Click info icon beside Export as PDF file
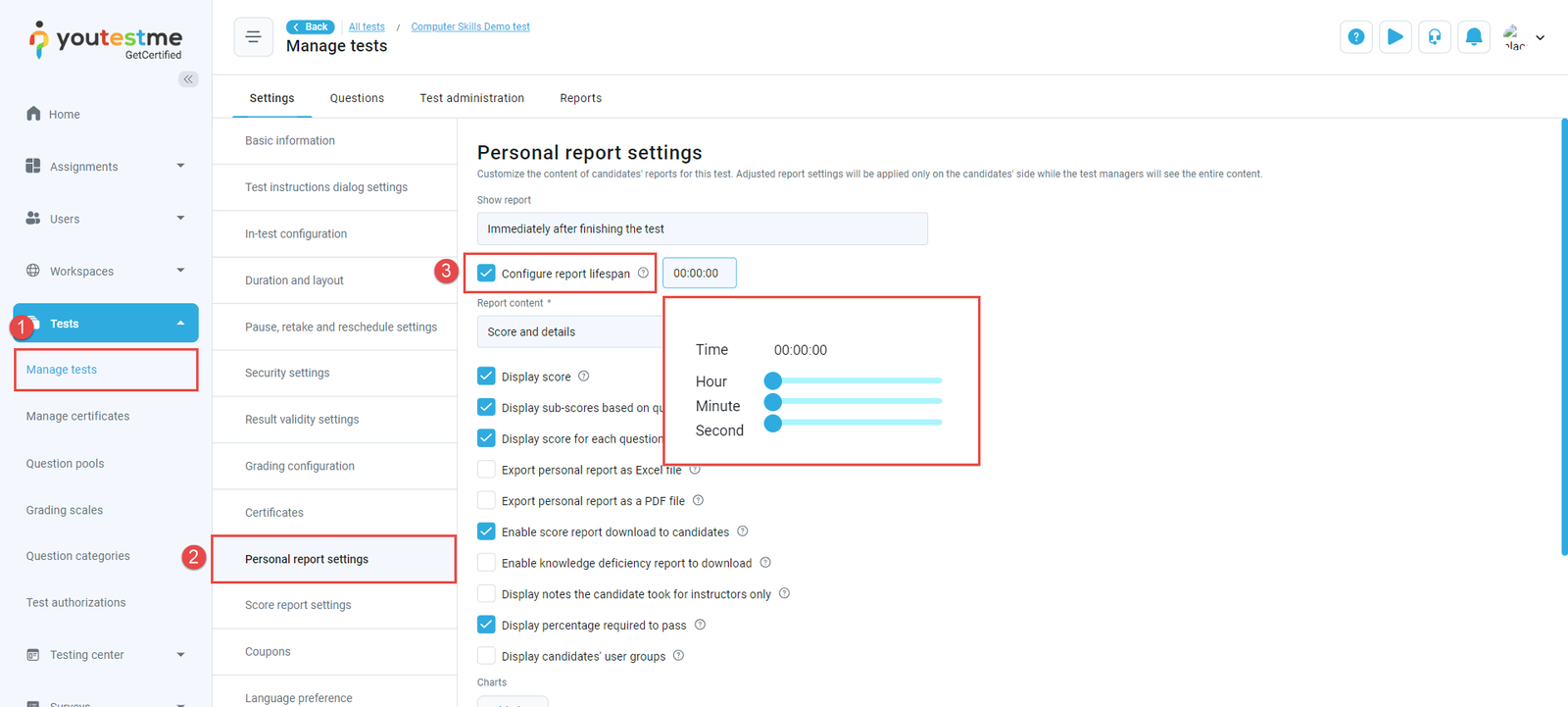This screenshot has height=707, width=1568. (699, 500)
